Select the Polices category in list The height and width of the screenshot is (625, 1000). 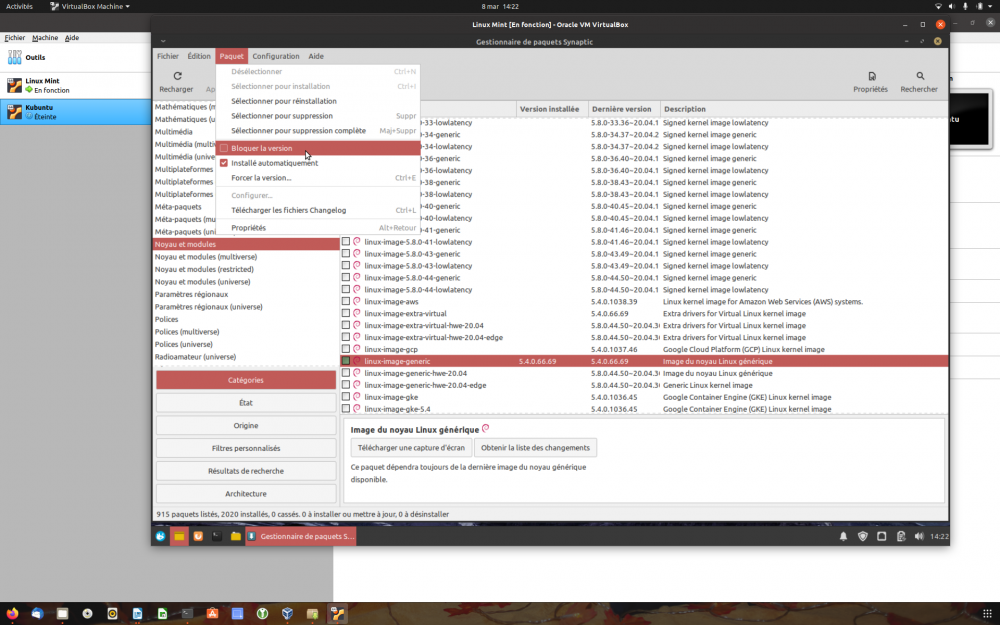pyautogui.click(x=167, y=320)
